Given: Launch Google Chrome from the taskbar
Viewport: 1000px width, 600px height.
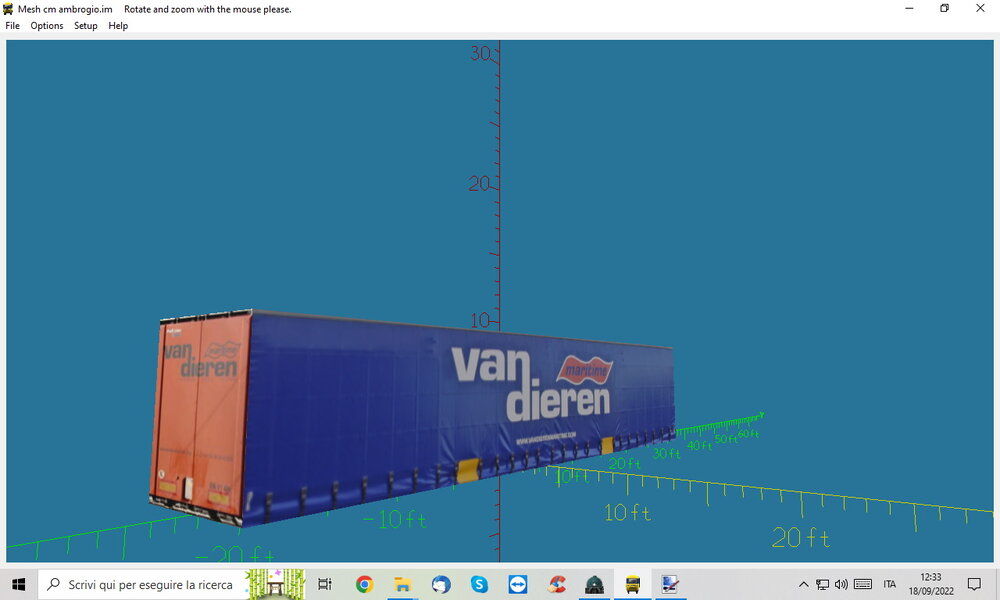Looking at the screenshot, I should click(x=364, y=584).
